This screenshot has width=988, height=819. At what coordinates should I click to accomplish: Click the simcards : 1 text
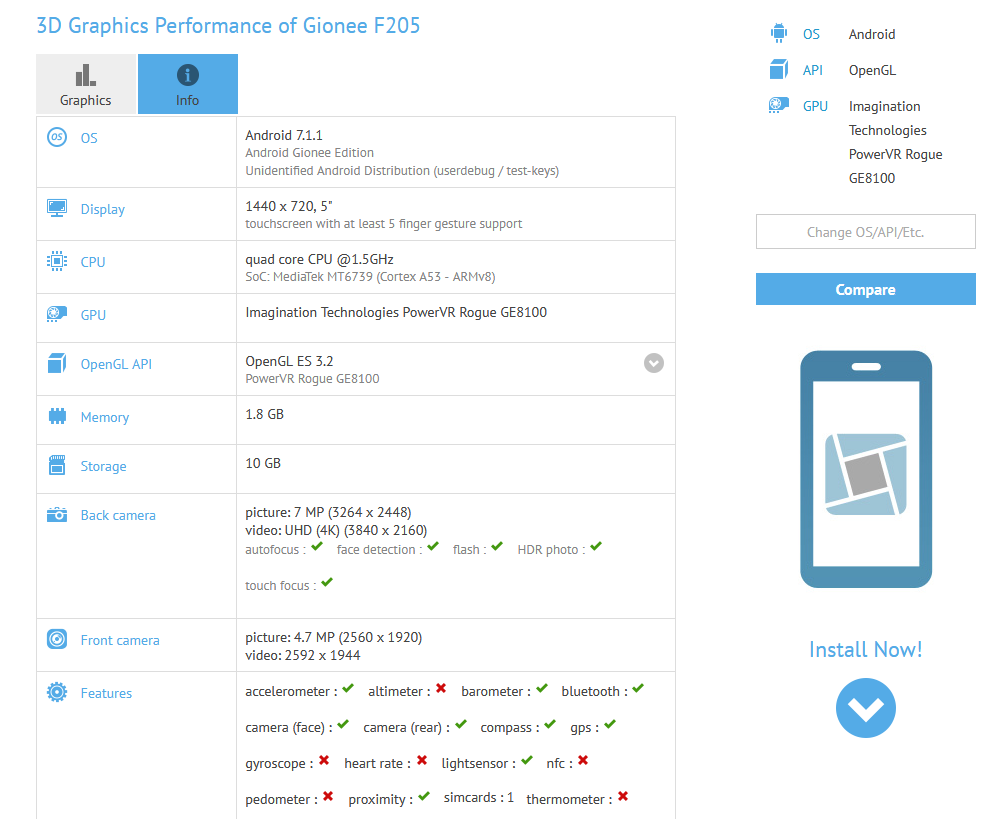(479, 798)
